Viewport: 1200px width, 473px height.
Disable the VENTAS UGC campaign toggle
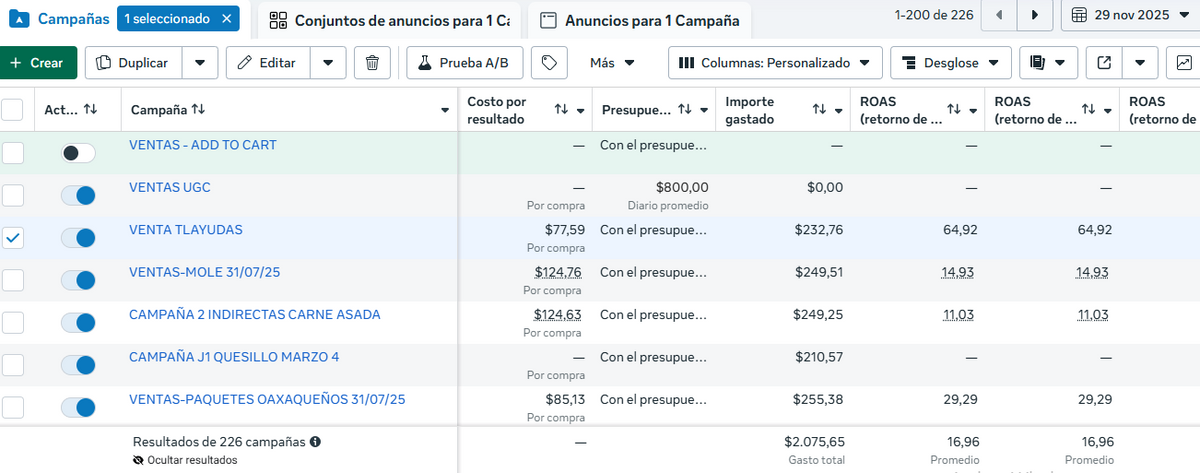pos(78,195)
